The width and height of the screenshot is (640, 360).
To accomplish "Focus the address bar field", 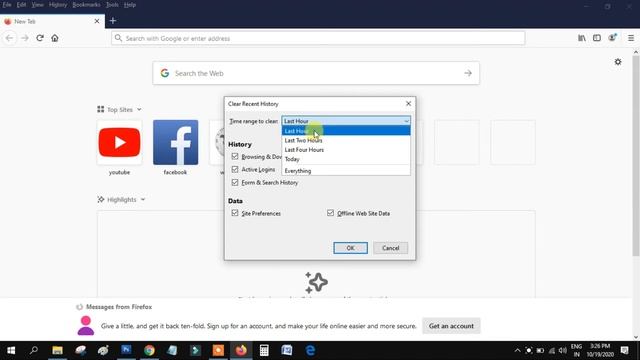I will tap(318, 38).
